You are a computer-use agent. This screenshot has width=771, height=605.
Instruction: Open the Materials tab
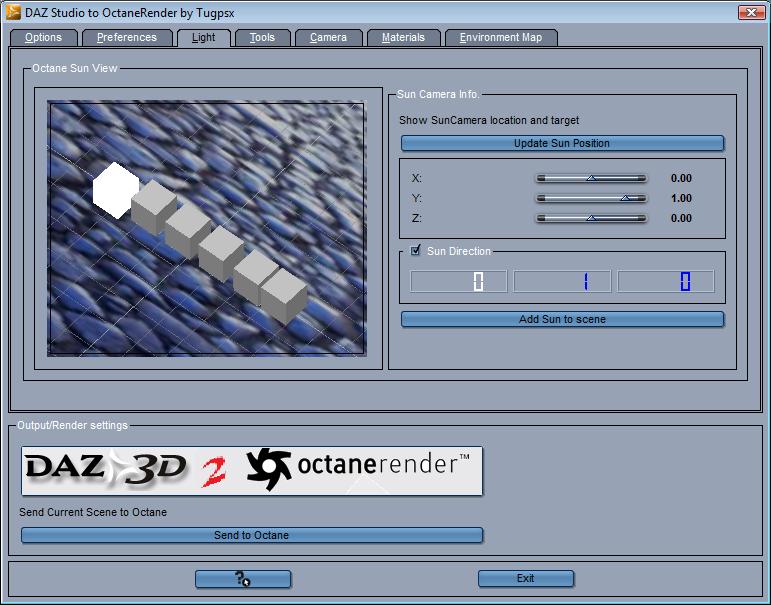(x=403, y=38)
